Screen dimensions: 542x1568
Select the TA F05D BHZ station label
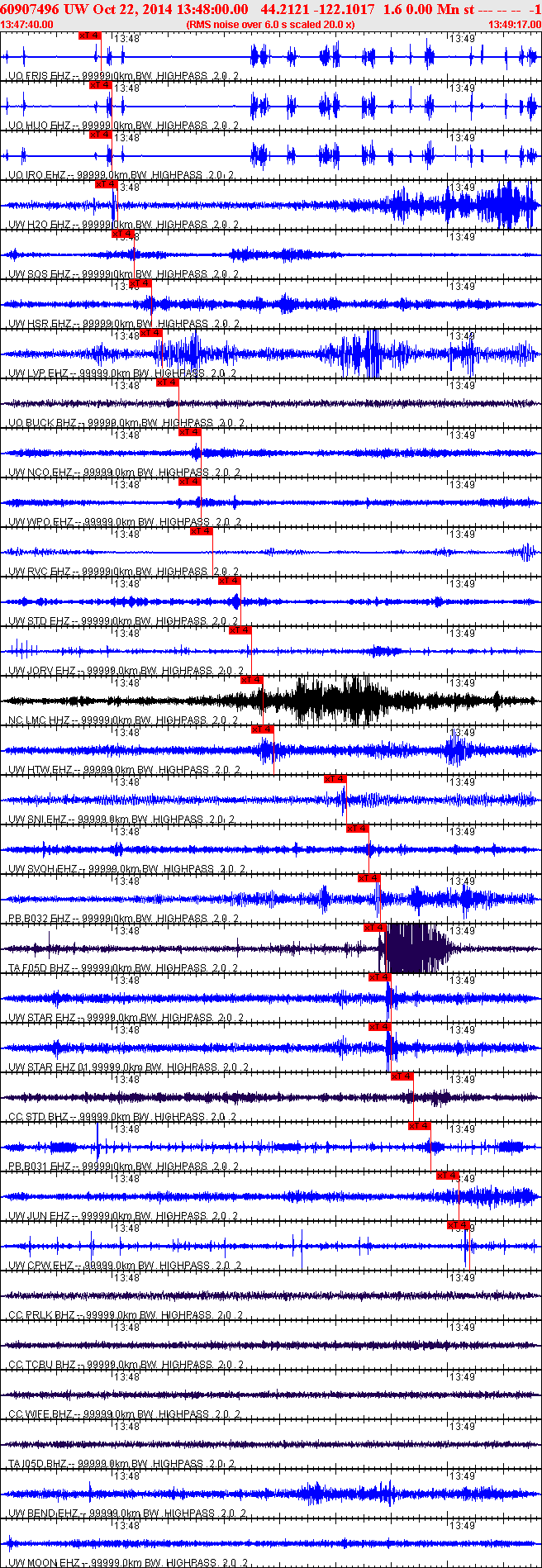[123, 968]
